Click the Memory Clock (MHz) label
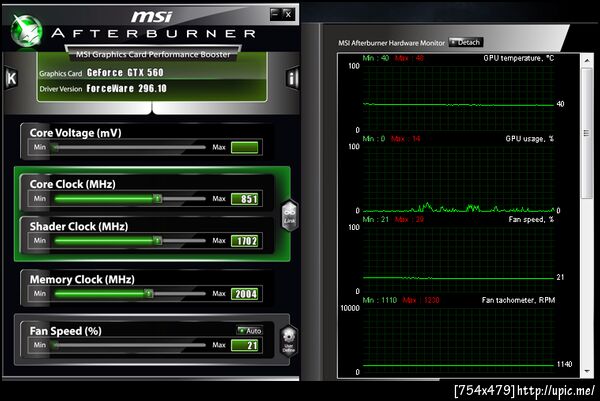The height and width of the screenshot is (401, 600). click(82, 279)
